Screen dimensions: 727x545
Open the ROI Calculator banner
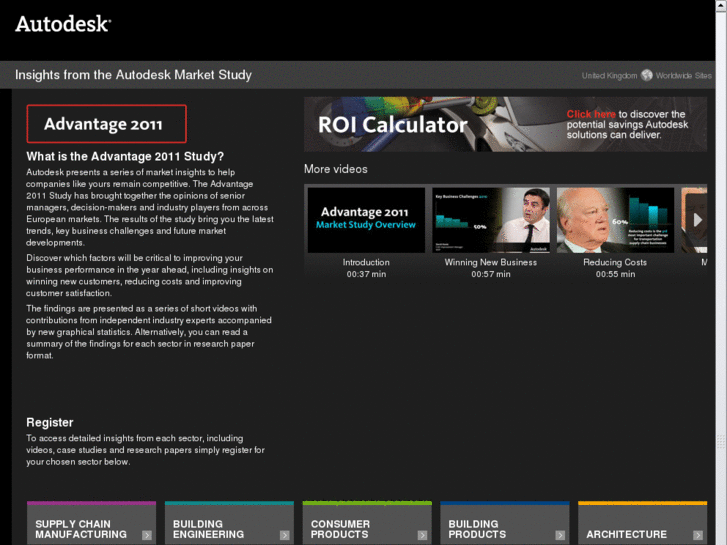[x=505, y=124]
